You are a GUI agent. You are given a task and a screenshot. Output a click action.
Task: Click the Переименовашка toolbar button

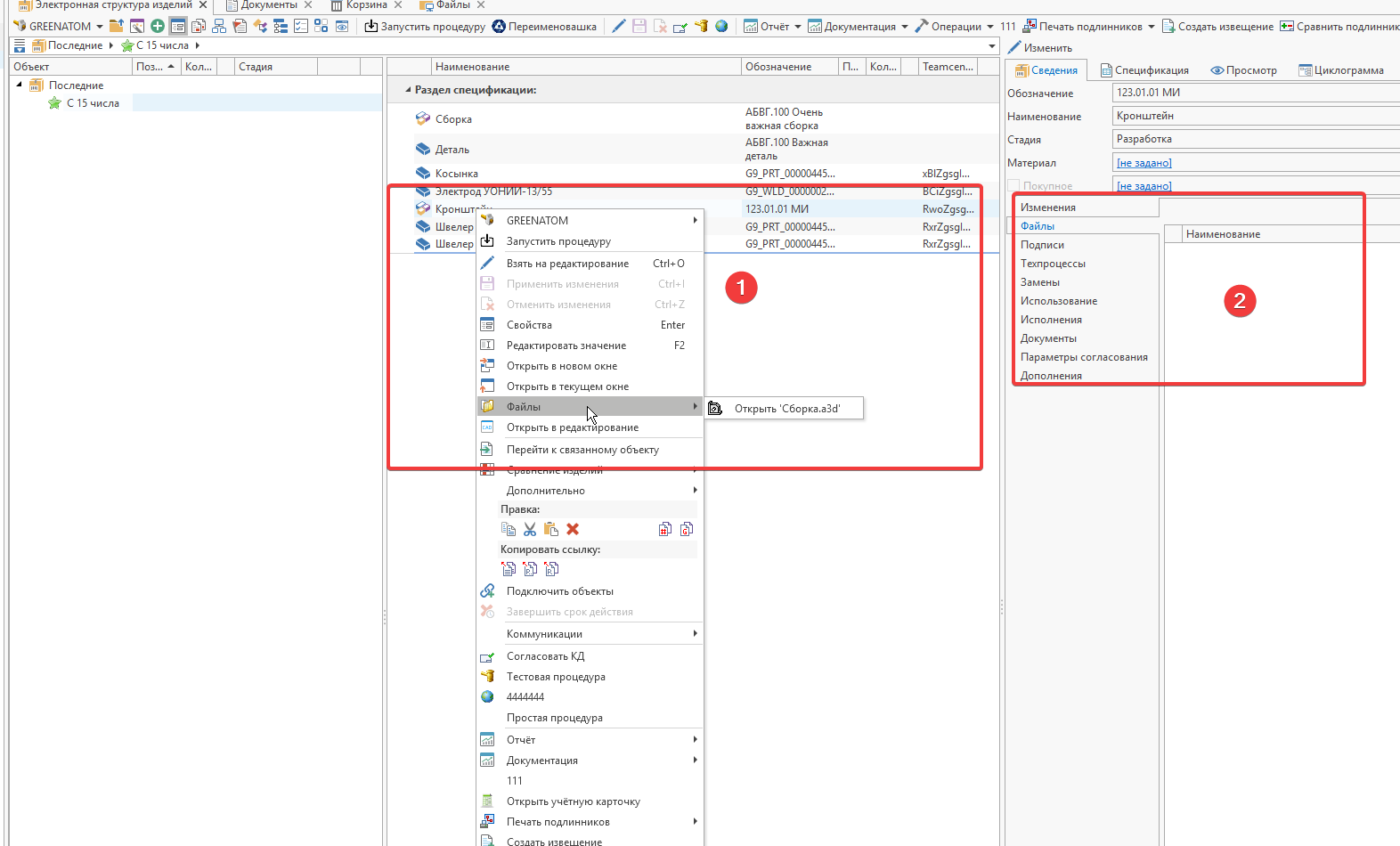tap(544, 26)
